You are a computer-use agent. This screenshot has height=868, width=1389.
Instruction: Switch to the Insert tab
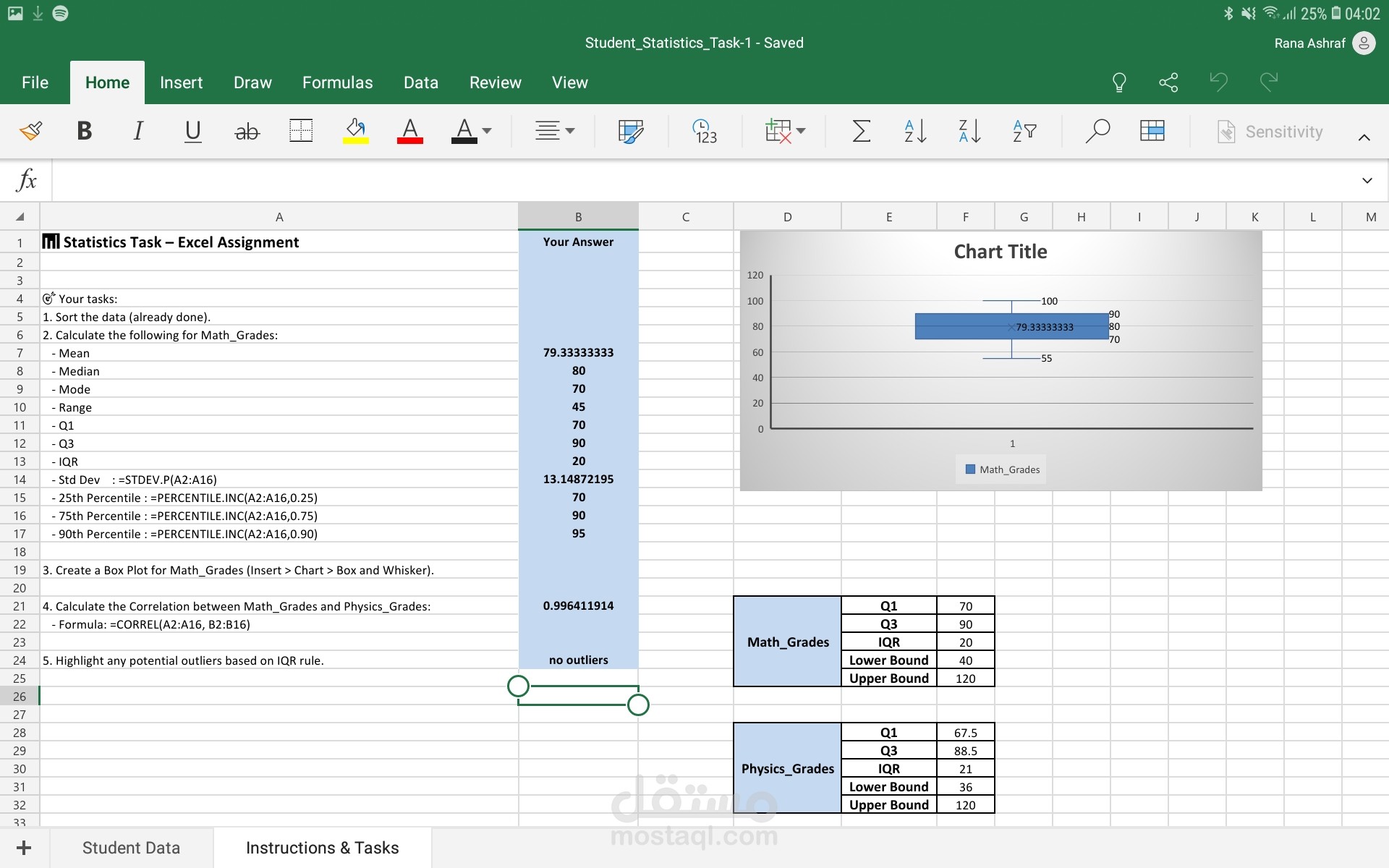[181, 82]
